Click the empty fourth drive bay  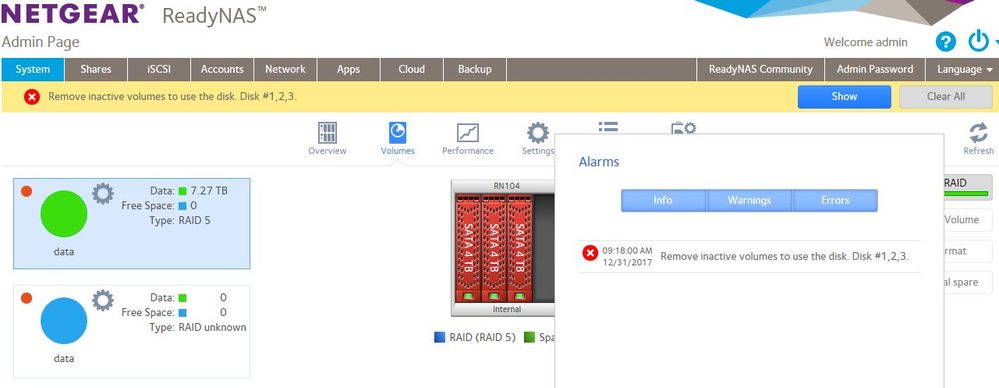pos(543,248)
